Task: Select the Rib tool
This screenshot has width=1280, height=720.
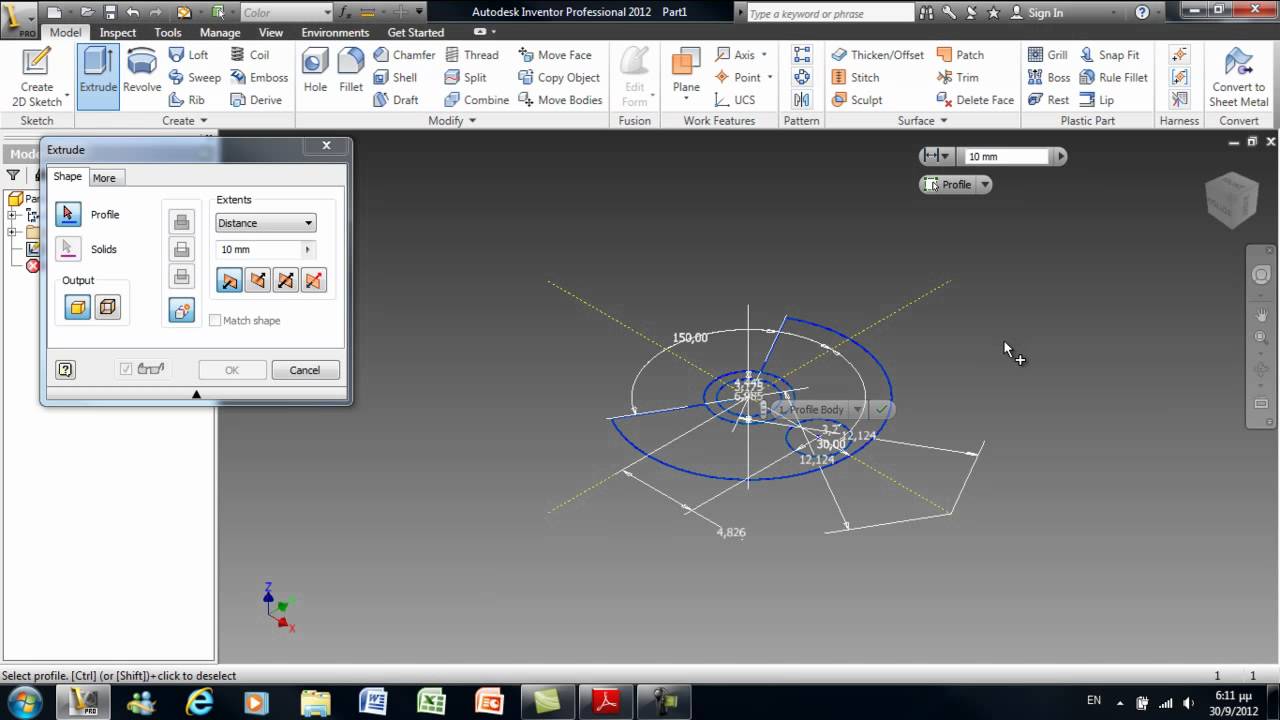Action: [x=187, y=99]
